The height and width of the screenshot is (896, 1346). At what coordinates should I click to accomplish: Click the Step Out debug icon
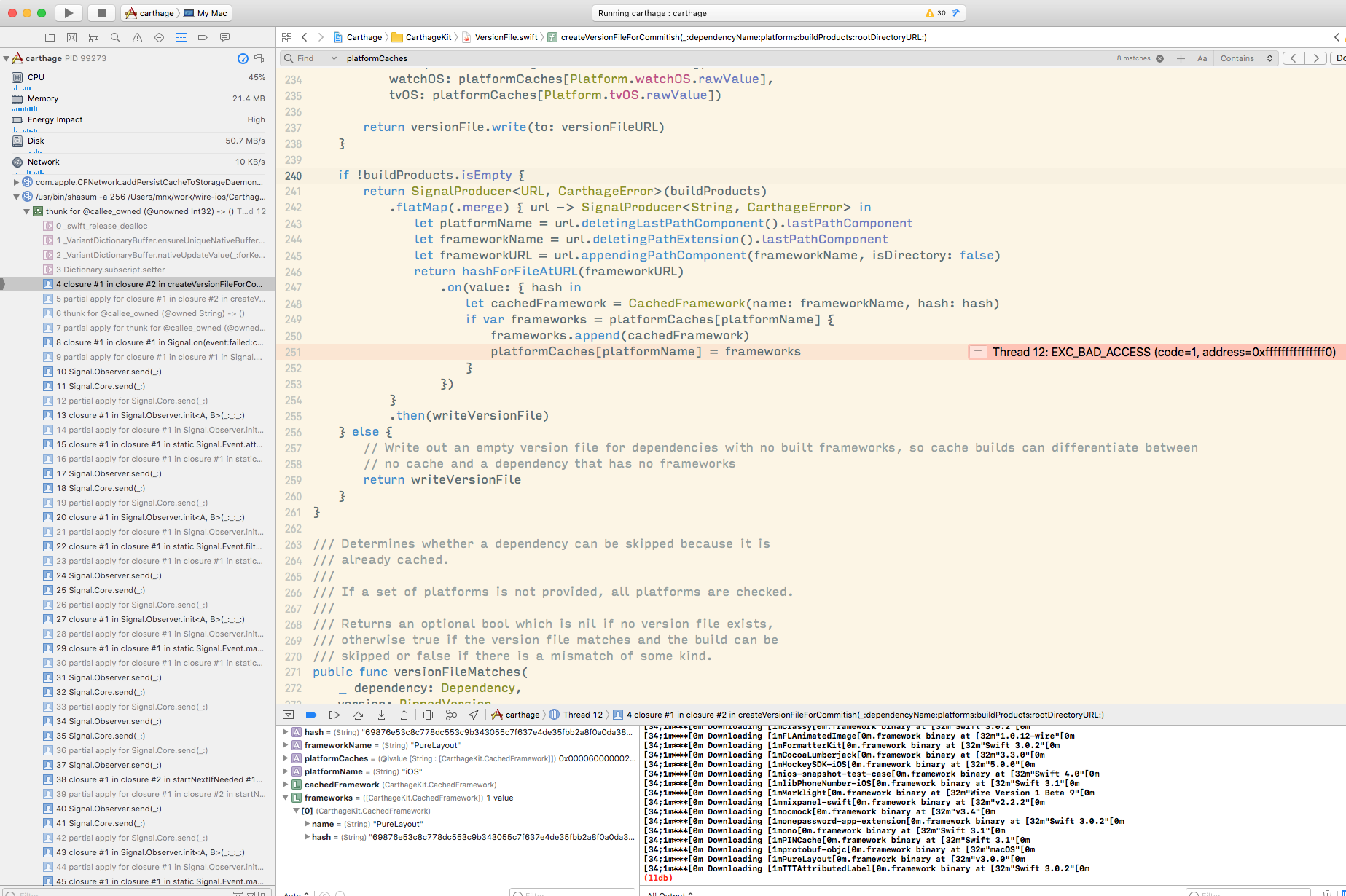click(404, 715)
